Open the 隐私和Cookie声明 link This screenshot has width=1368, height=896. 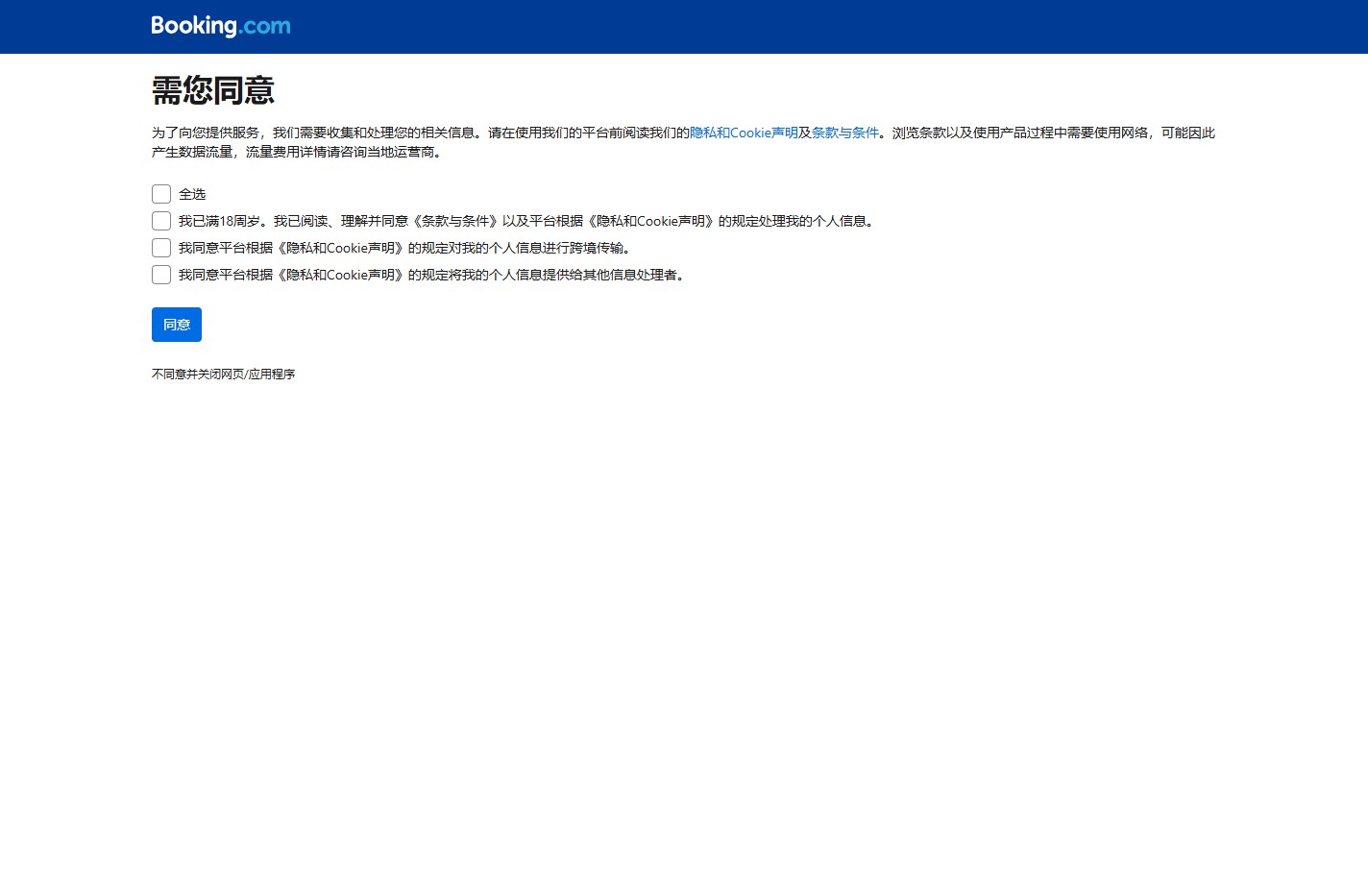tap(744, 133)
